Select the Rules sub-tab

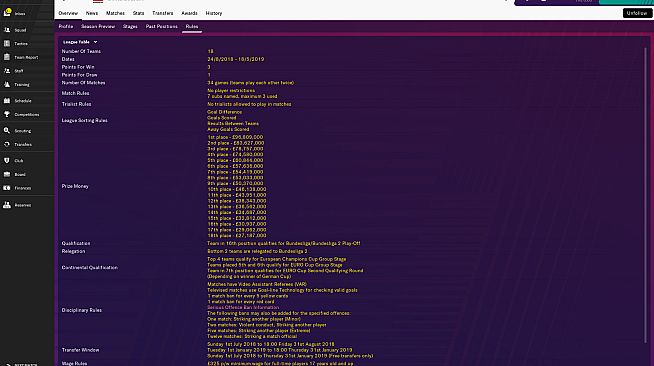192,26
